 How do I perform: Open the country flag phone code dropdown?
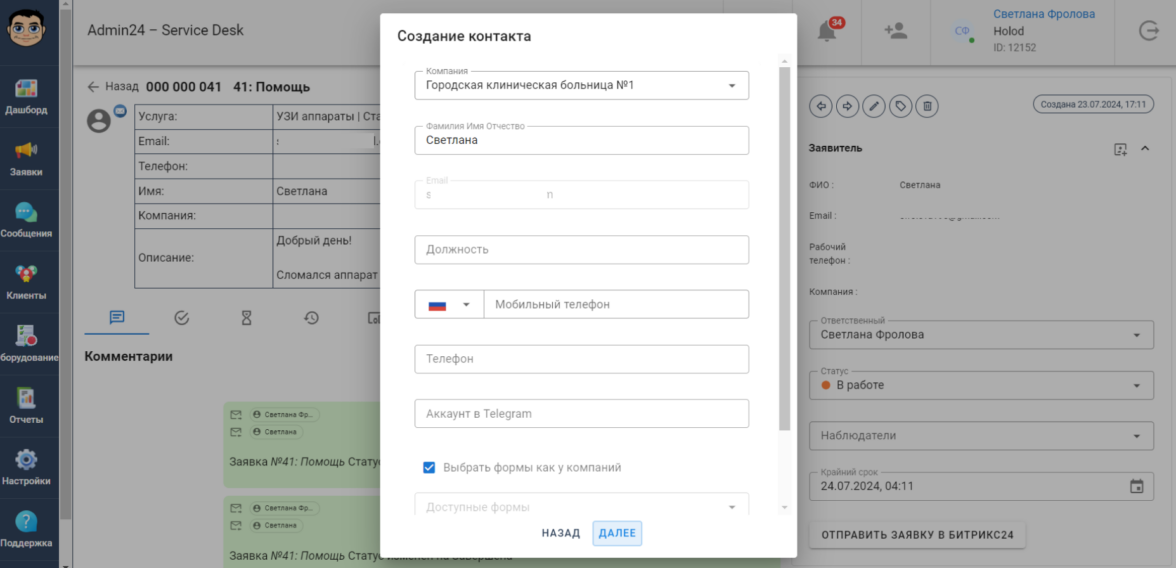449,304
